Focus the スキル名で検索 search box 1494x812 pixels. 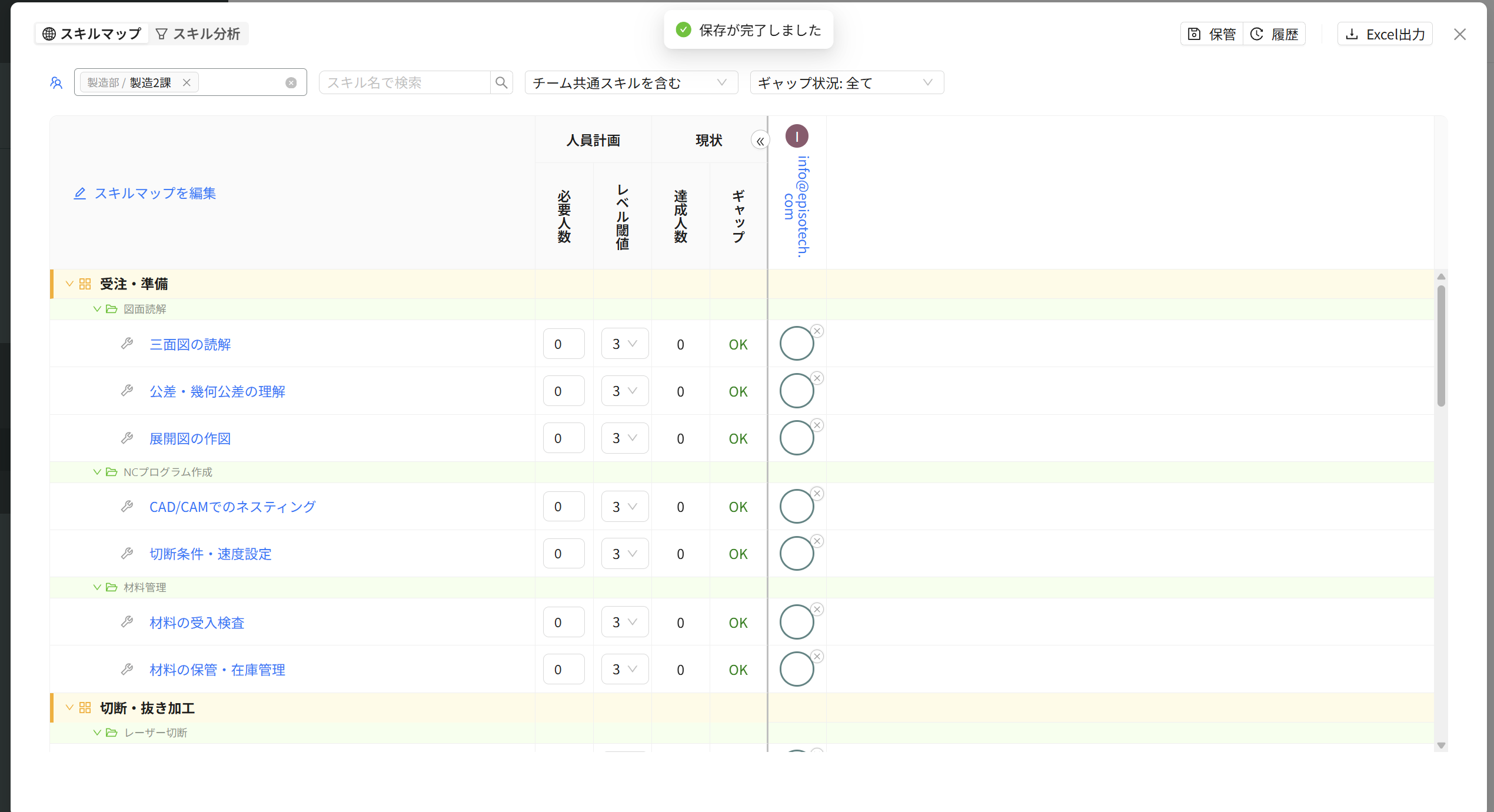pyautogui.click(x=405, y=82)
